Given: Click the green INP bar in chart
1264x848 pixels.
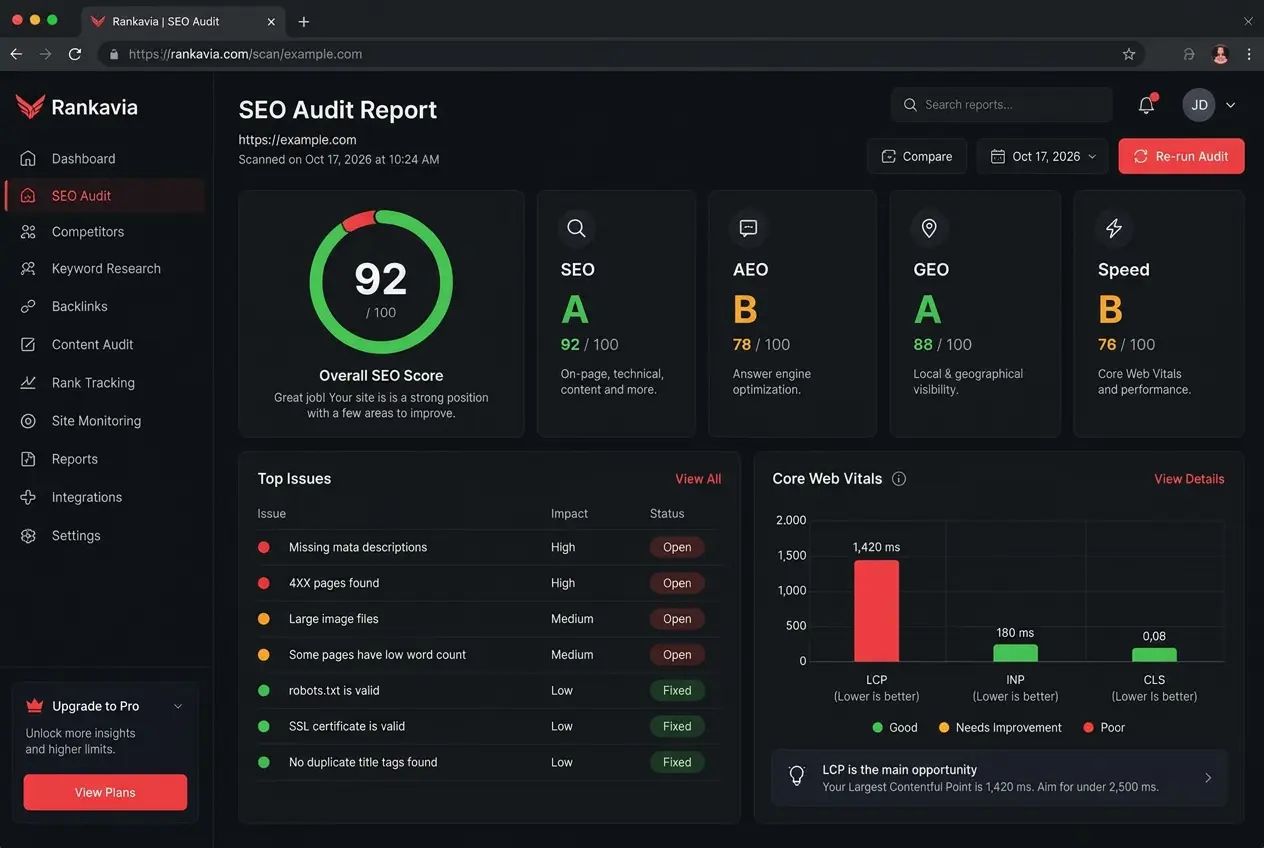Looking at the screenshot, I should tap(1015, 653).
